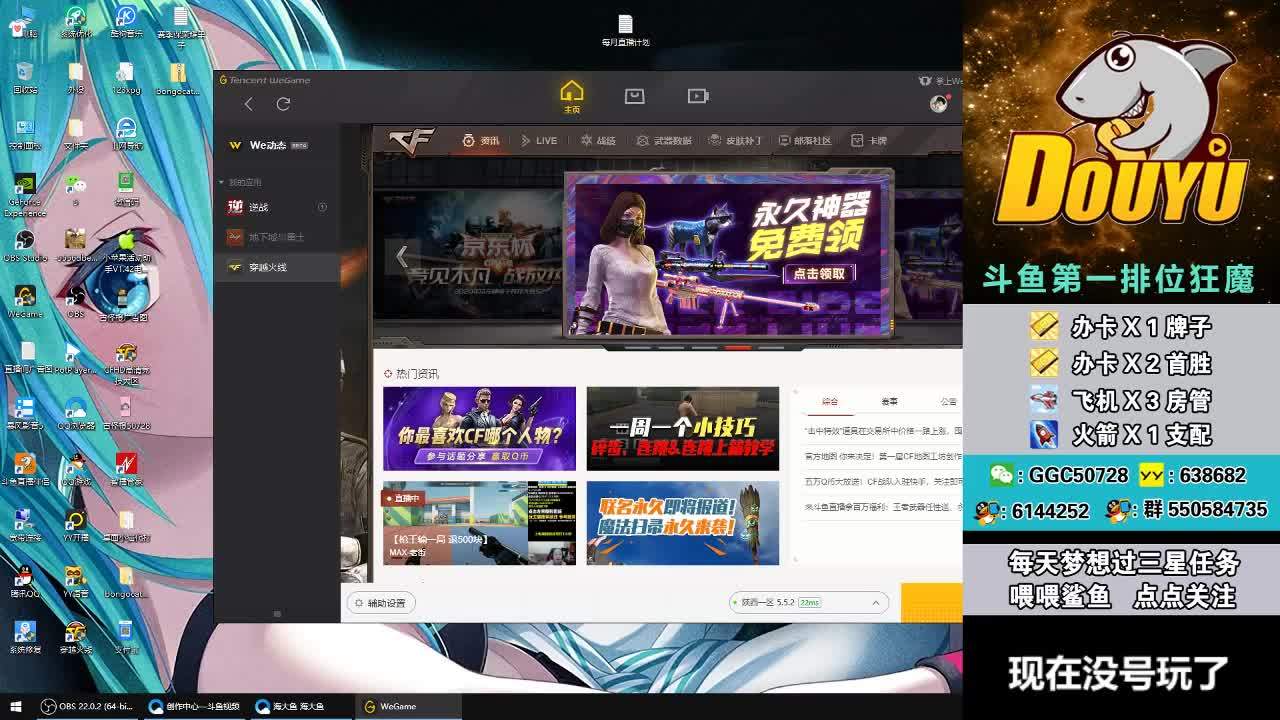The height and width of the screenshot is (720, 1280).
Task: Click the 辅助设置 button
Action: click(380, 603)
